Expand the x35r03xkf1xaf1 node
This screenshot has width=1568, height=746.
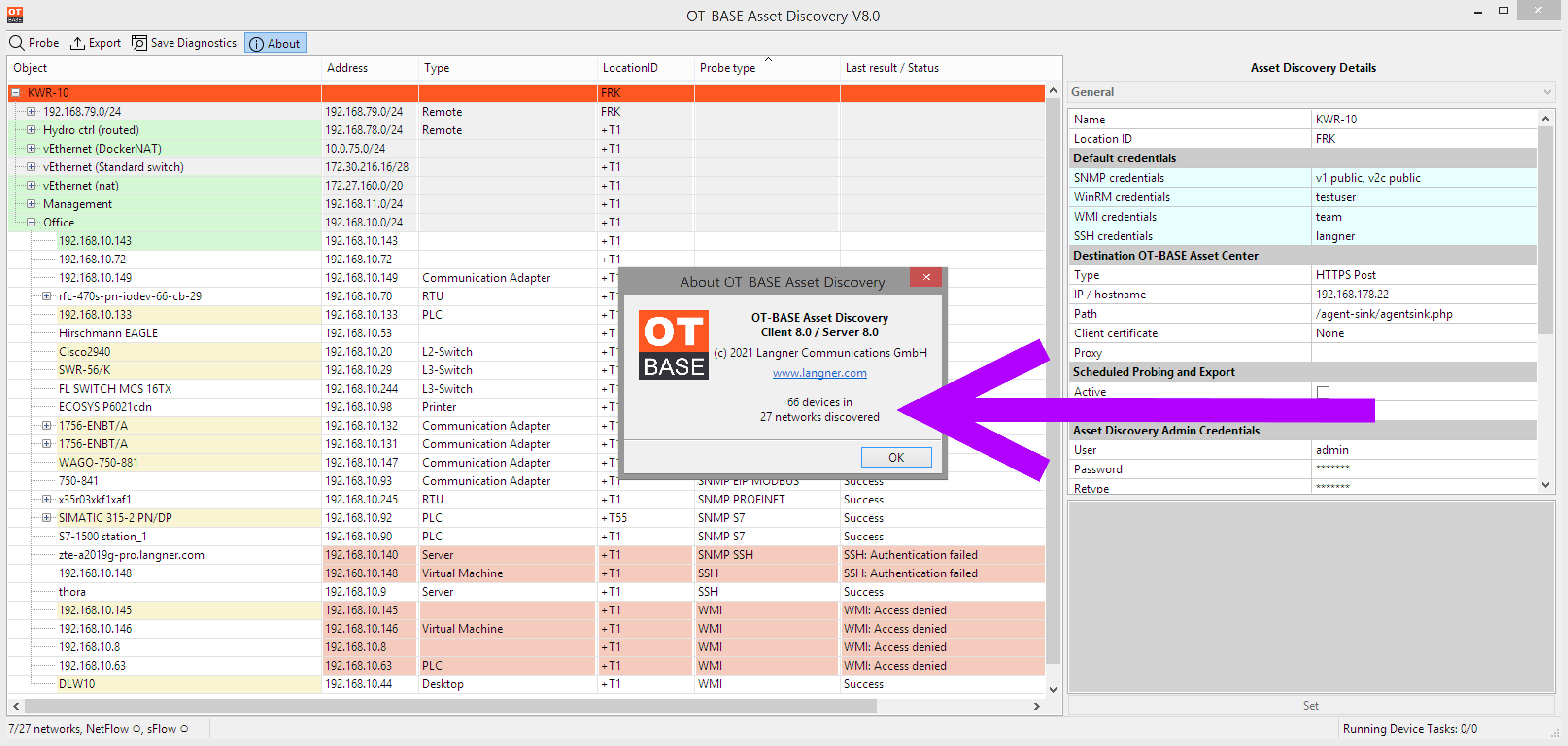47,500
